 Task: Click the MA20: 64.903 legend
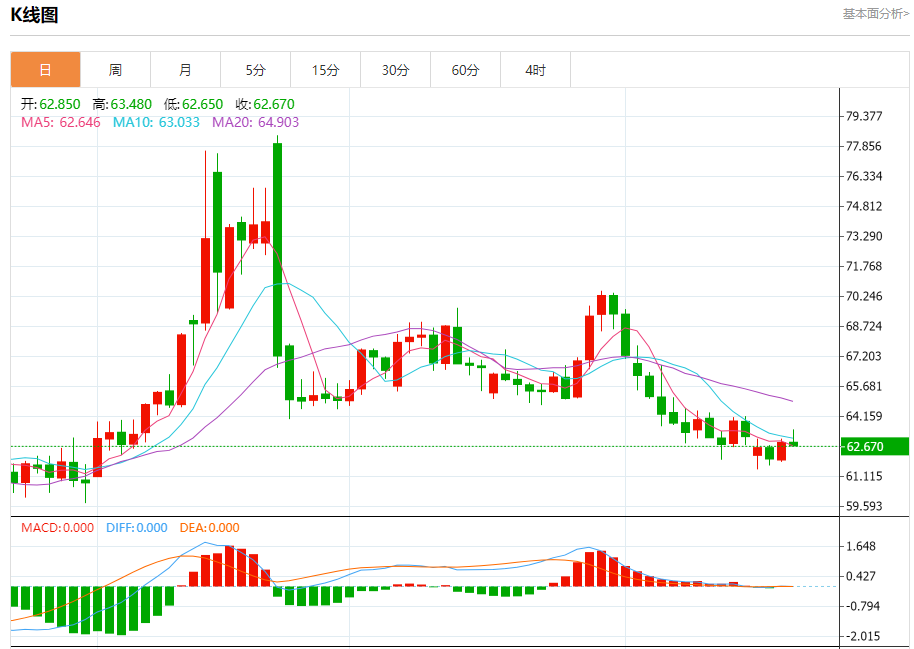255,122
